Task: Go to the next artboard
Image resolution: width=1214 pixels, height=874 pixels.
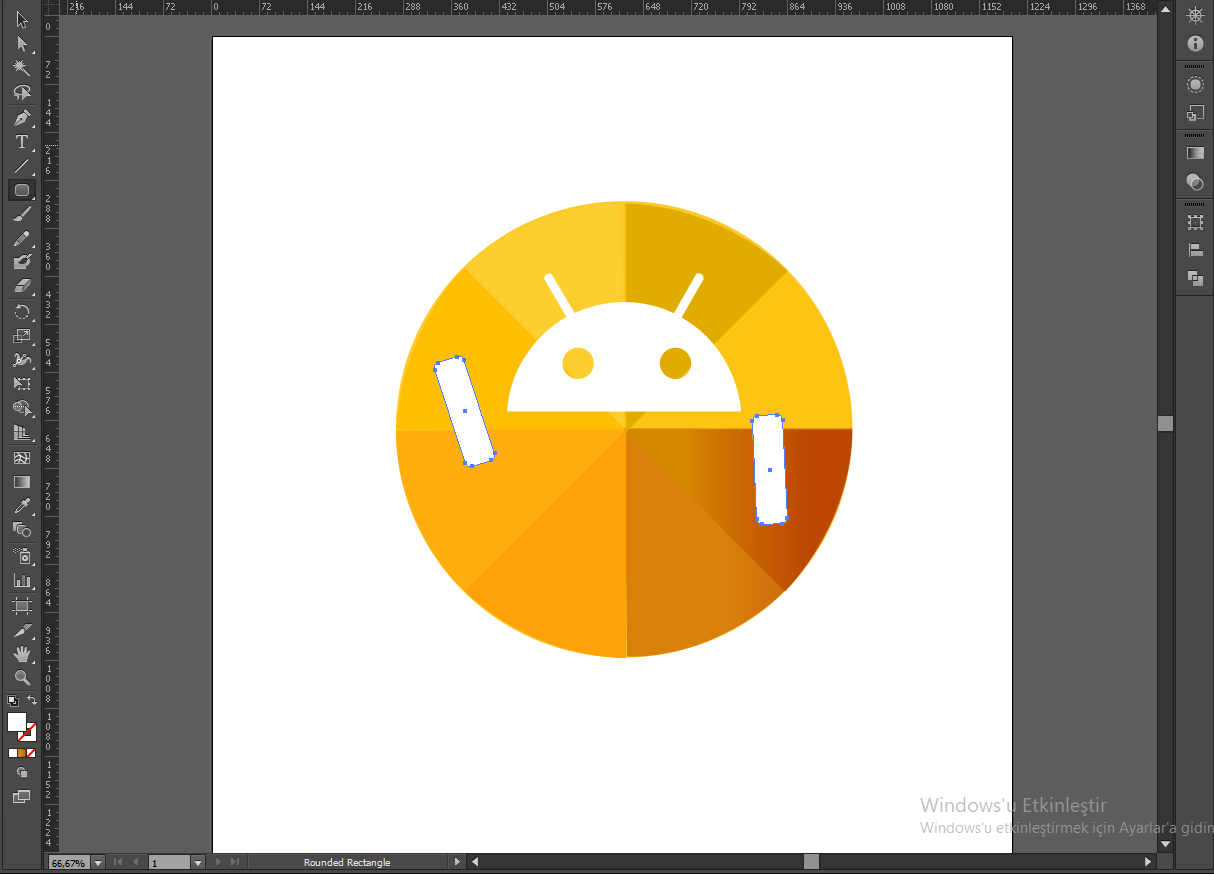Action: tap(217, 862)
